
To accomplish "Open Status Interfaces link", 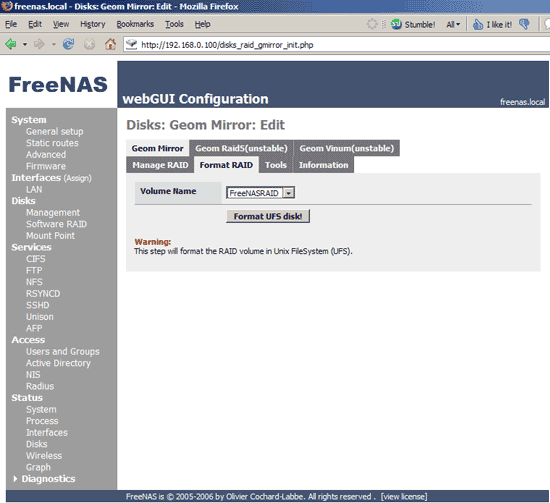I will point(47,432).
